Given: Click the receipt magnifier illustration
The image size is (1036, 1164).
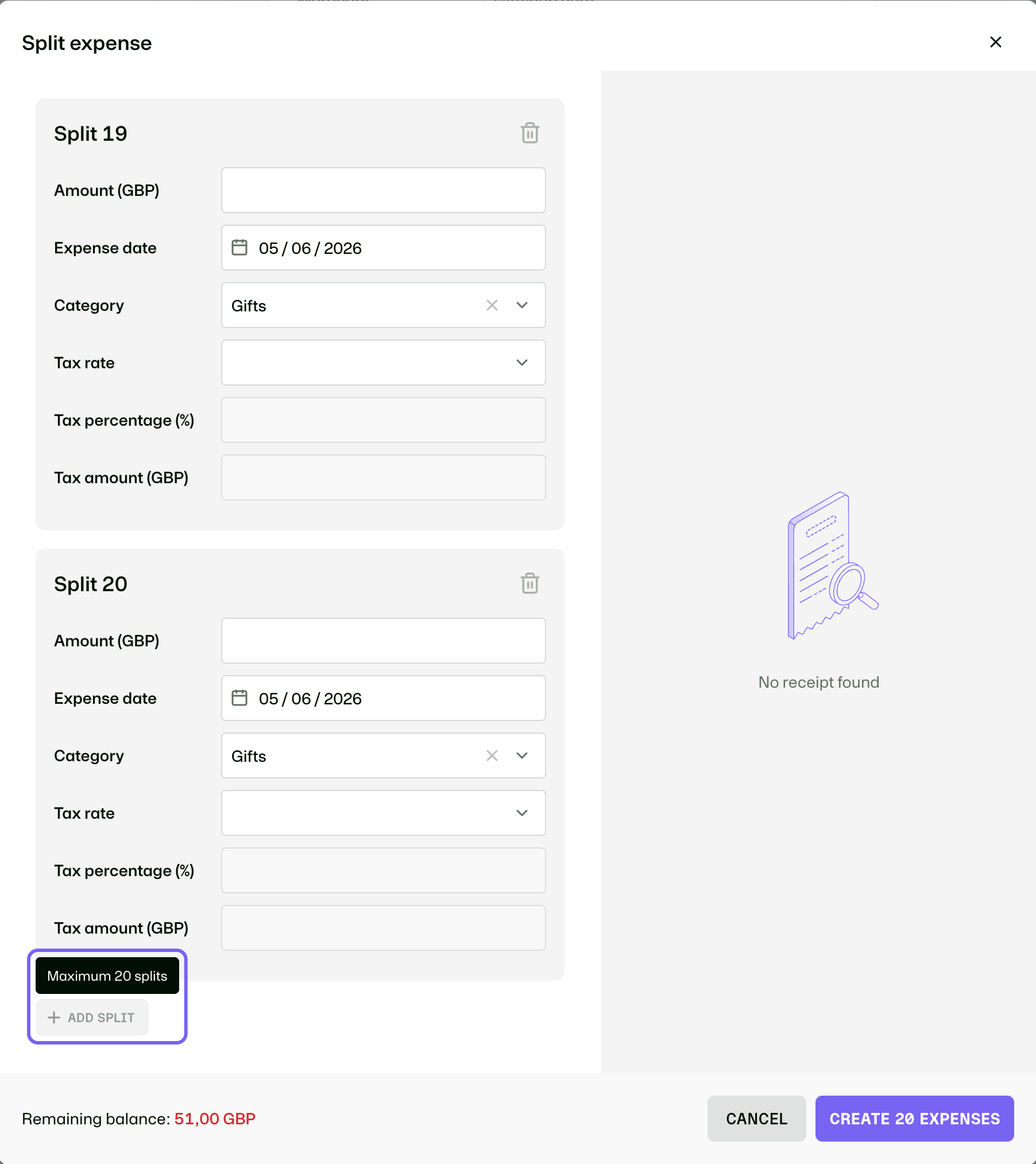Looking at the screenshot, I should [833, 565].
